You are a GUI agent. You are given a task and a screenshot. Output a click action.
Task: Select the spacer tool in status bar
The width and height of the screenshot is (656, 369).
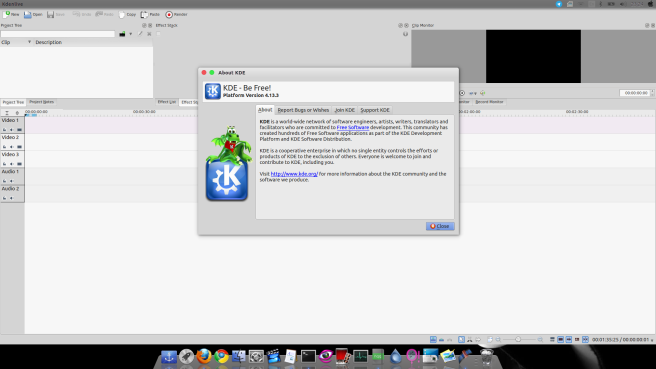coord(478,340)
